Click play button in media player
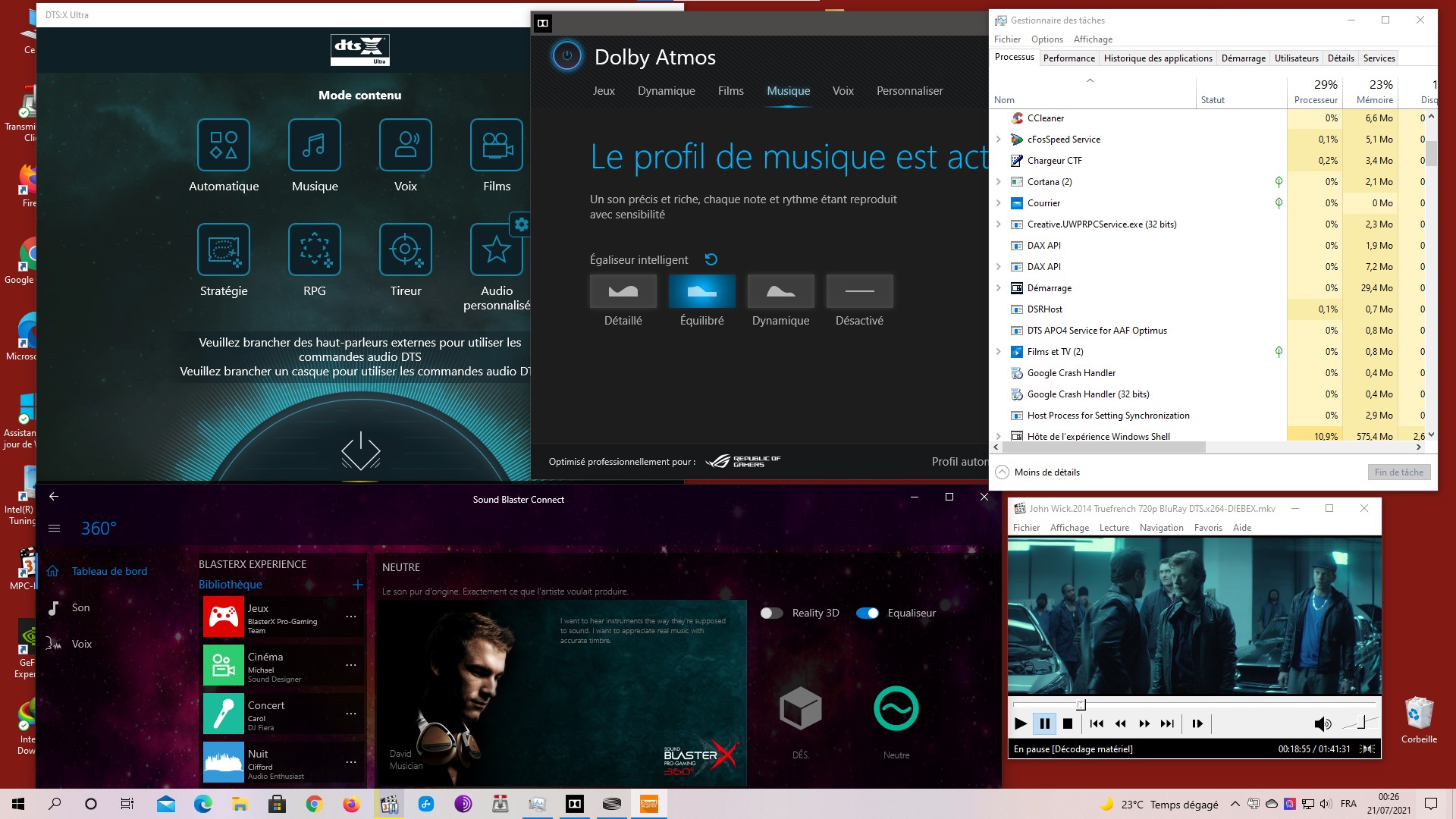This screenshot has height=819, width=1456. 1021,724
